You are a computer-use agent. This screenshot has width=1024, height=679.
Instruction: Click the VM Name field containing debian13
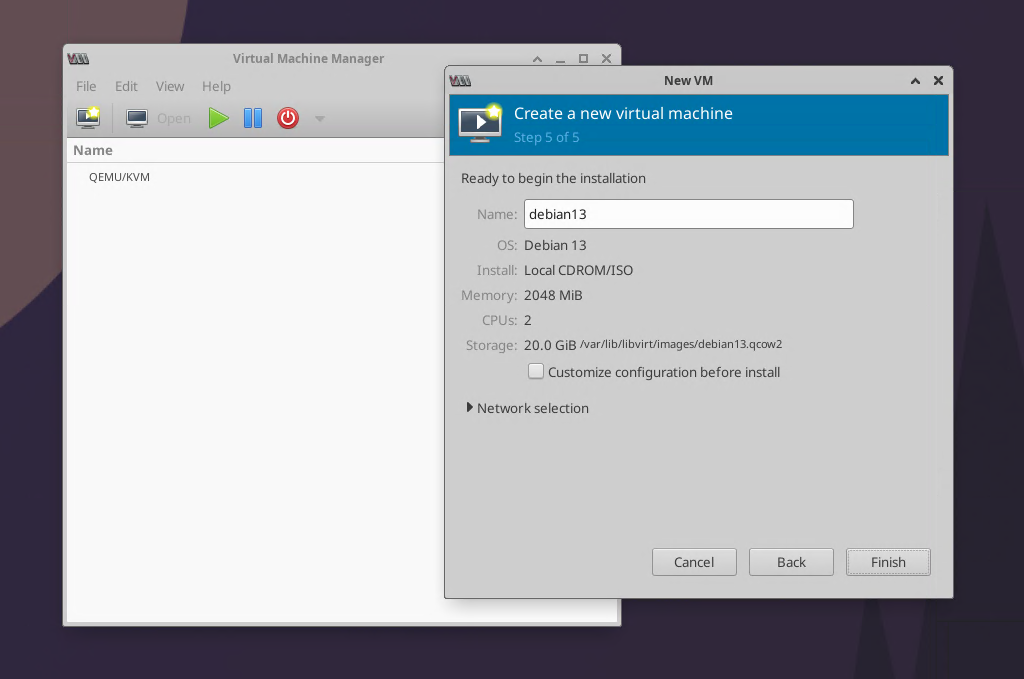pos(688,214)
